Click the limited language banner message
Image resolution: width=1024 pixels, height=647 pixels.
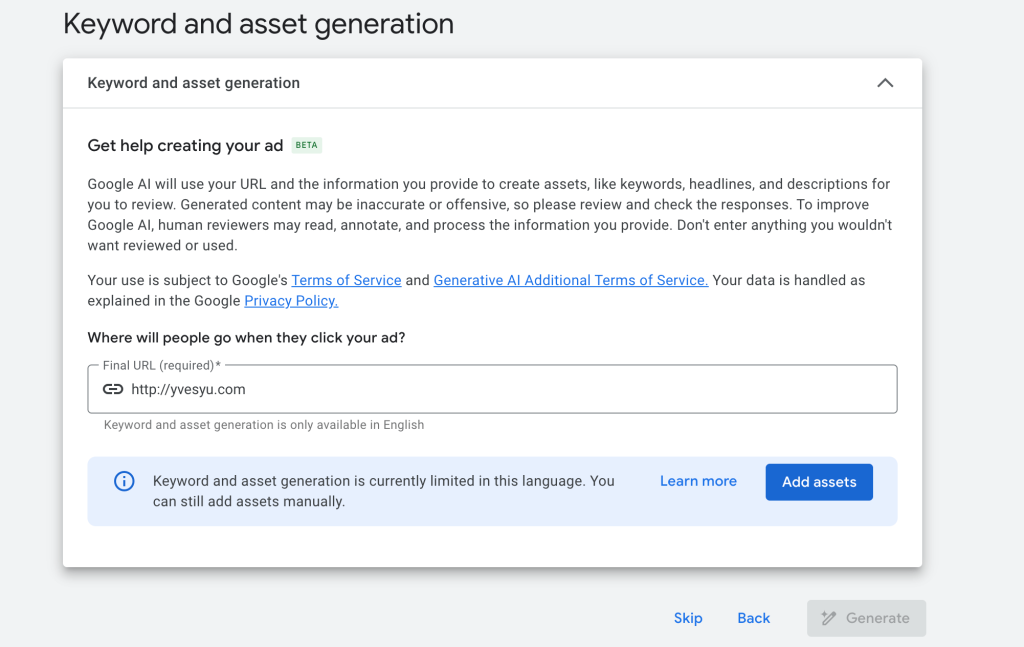[383, 491]
